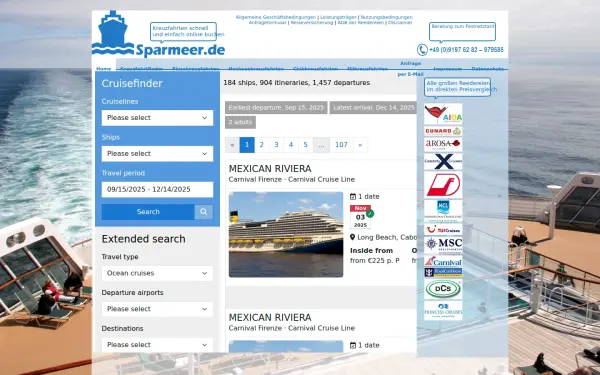This screenshot has width=600, height=375.
Task: Open the Kreuzfahrtfinder nav item
Action: pyautogui.click(x=142, y=69)
